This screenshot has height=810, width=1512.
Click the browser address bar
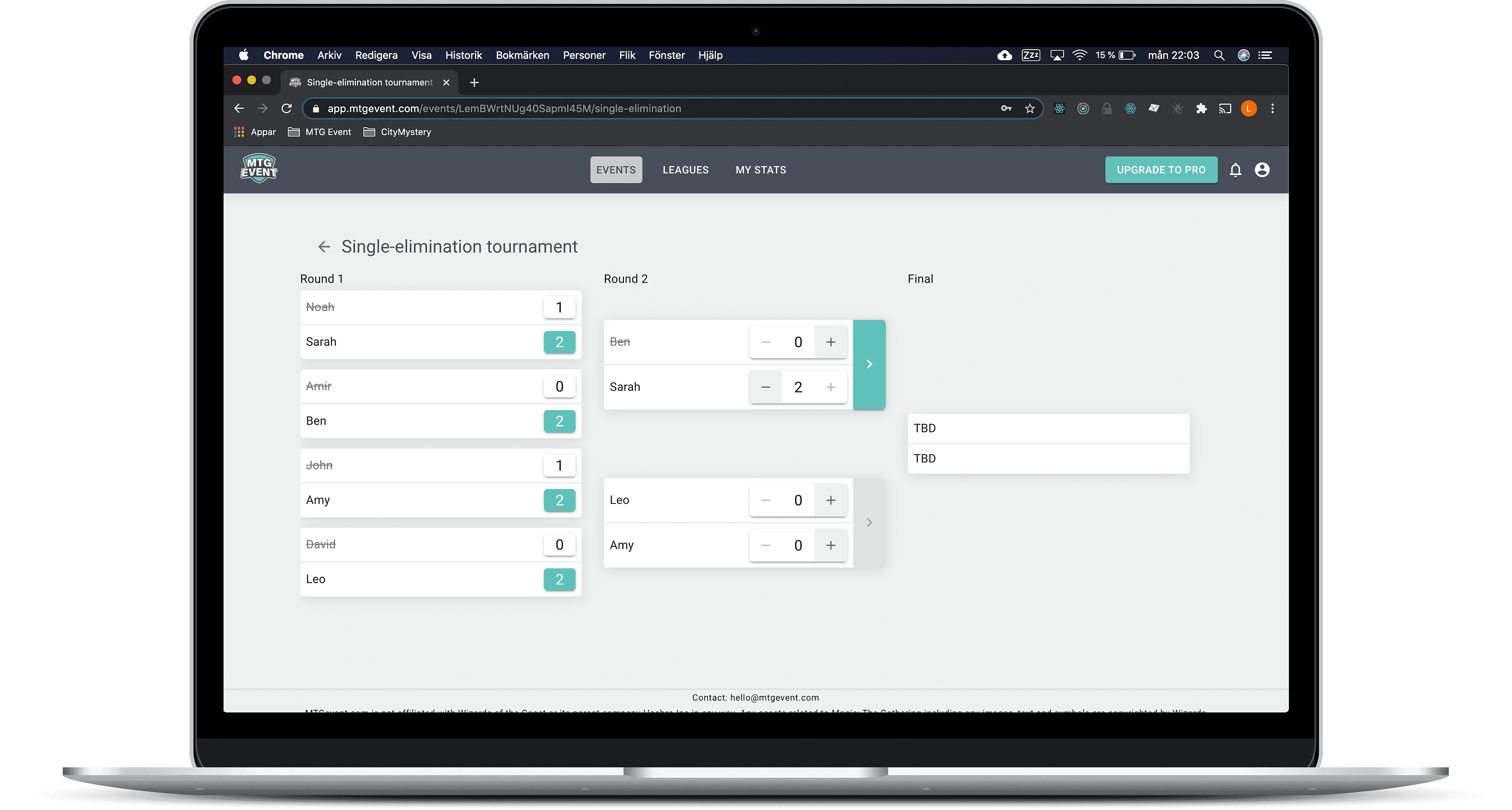pyautogui.click(x=646, y=108)
